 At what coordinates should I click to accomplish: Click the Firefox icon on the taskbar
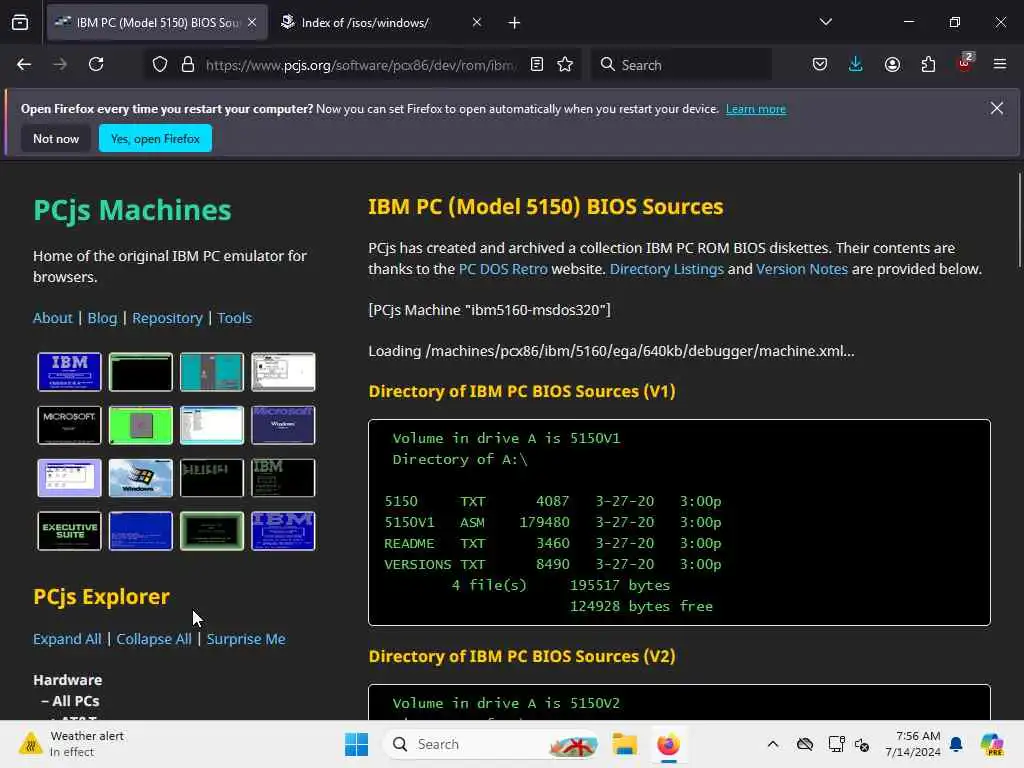click(x=668, y=744)
